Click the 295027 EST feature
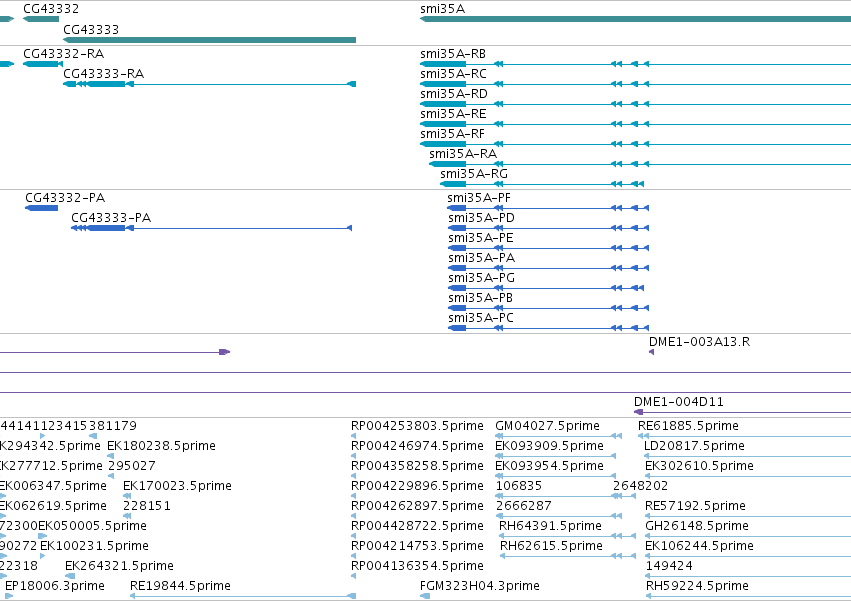This screenshot has height=601, width=851. pos(132,466)
